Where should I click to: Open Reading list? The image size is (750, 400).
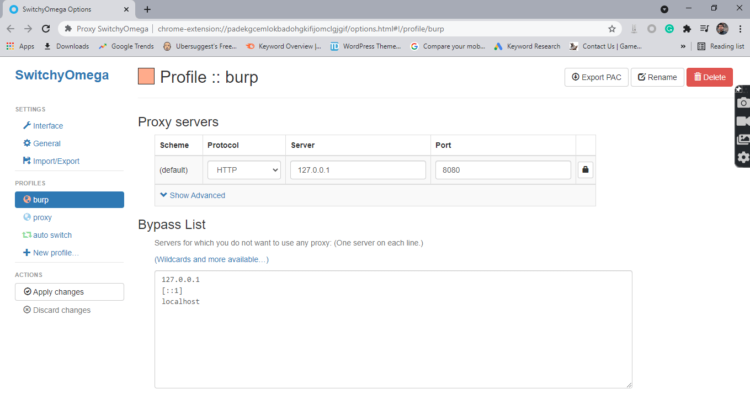pyautogui.click(x=721, y=46)
